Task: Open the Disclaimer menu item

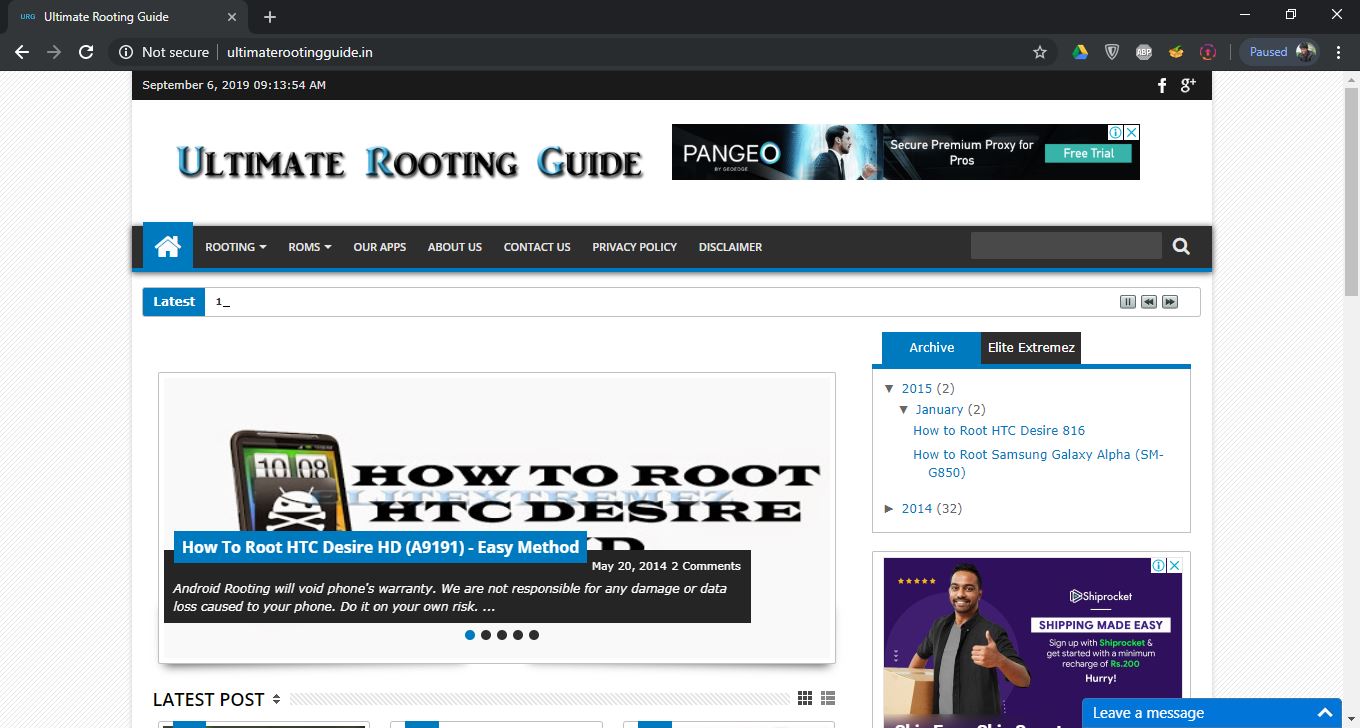Action: tap(731, 247)
